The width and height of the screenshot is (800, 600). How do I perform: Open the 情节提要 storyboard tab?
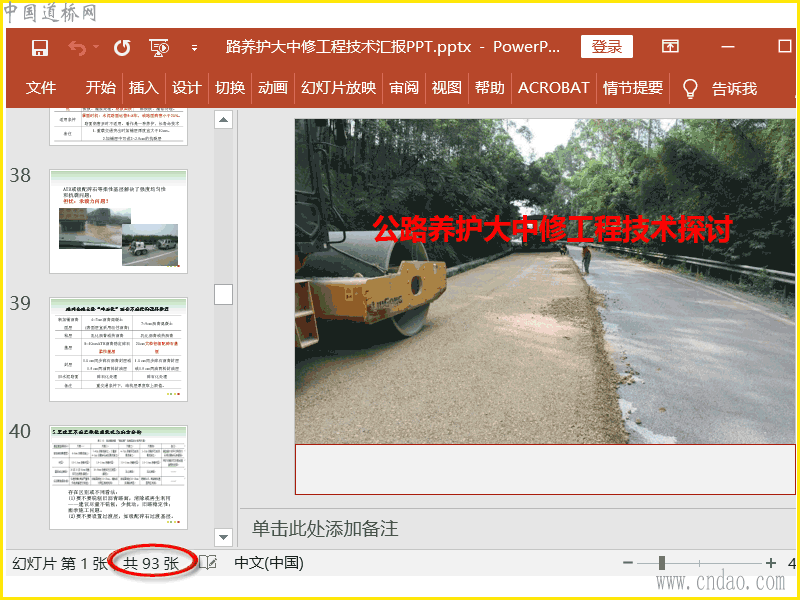[633, 88]
